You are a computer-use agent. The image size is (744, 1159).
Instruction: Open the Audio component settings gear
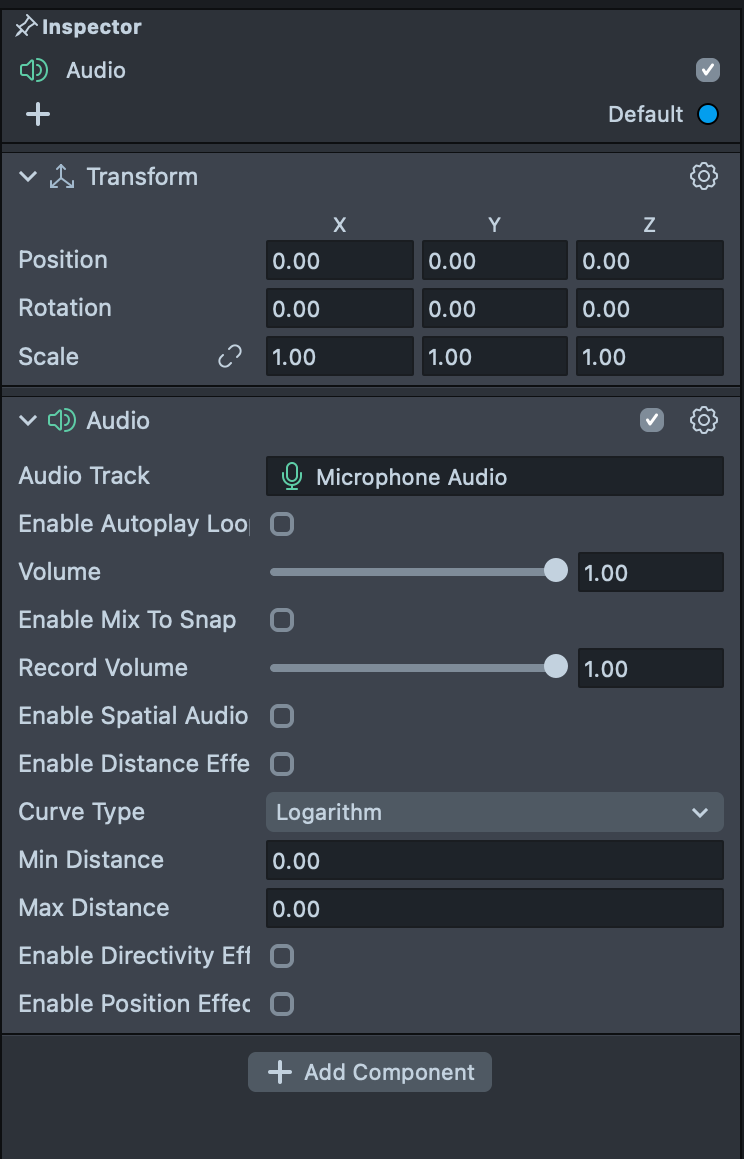point(704,421)
